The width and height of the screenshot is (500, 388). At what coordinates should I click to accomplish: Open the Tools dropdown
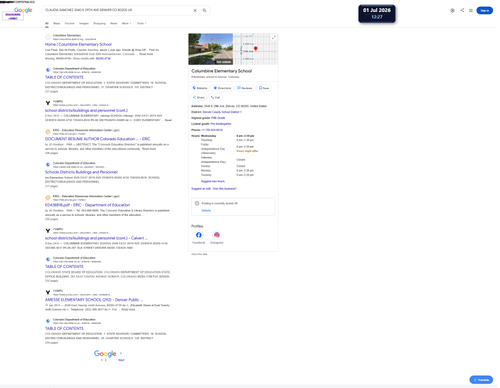pyautogui.click(x=141, y=23)
